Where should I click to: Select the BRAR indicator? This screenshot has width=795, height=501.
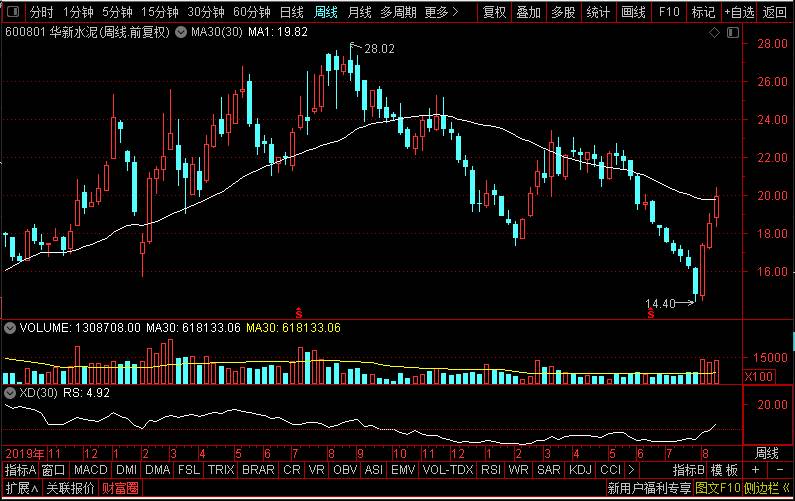258,470
